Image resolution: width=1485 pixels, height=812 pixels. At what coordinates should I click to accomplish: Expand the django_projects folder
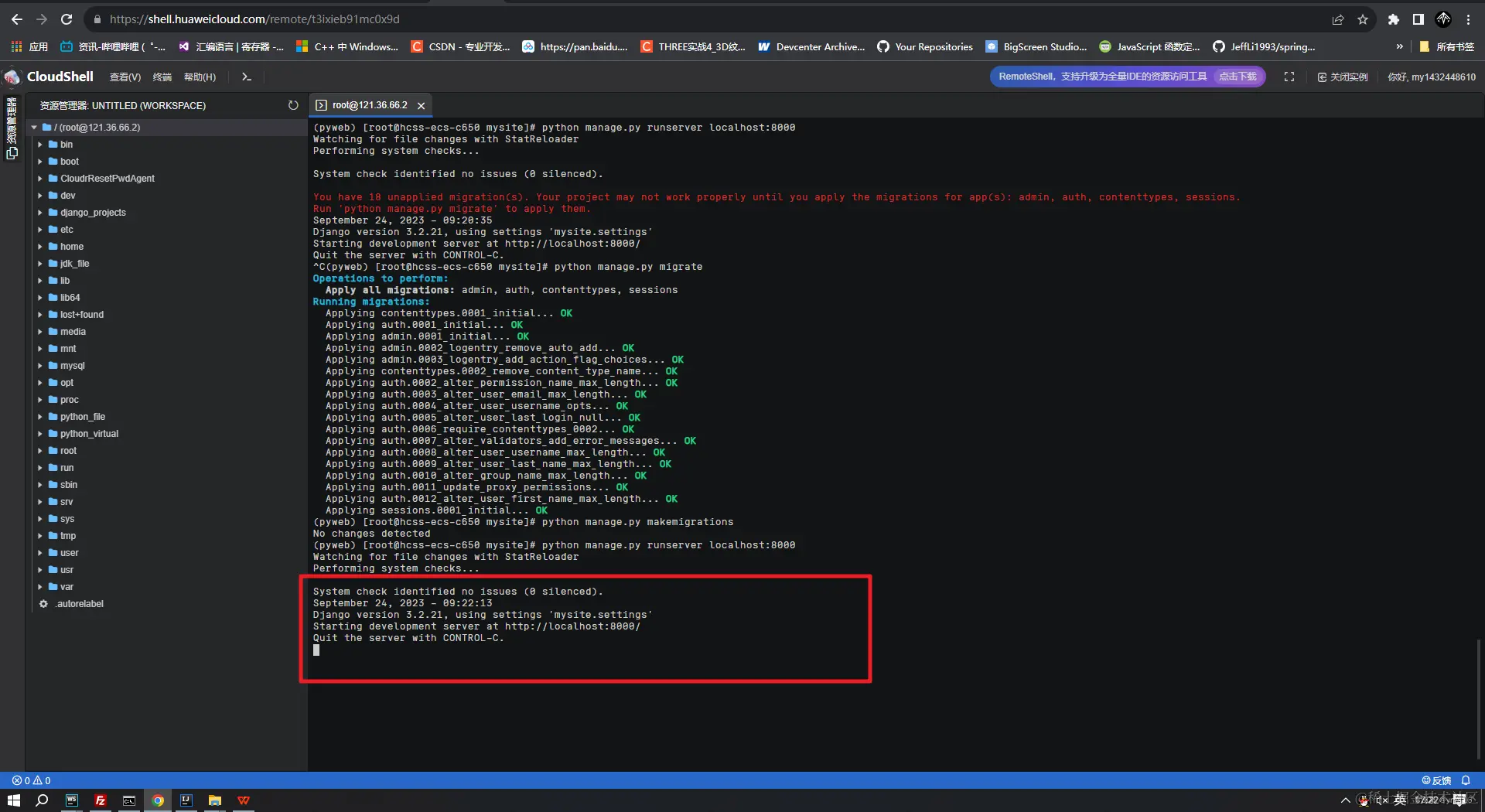40,213
